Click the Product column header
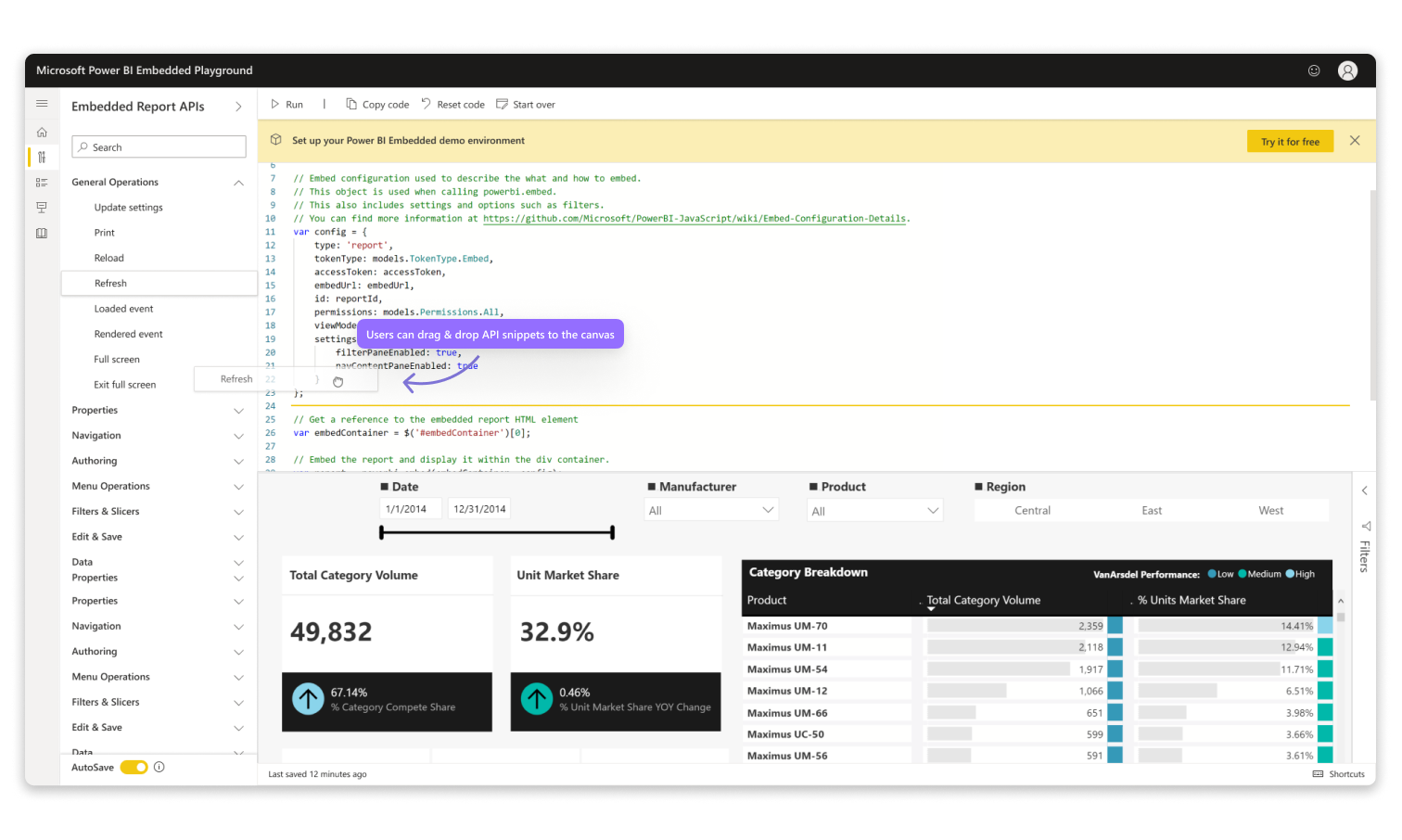 tap(767, 600)
